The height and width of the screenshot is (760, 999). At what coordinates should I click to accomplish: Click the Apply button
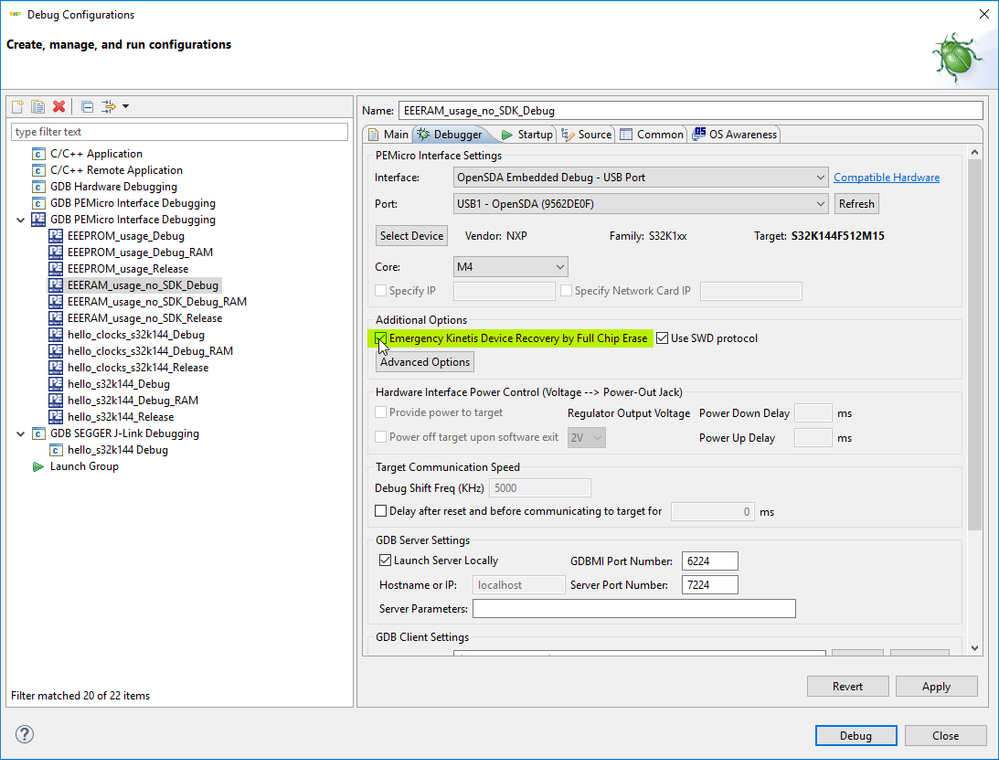[936, 686]
